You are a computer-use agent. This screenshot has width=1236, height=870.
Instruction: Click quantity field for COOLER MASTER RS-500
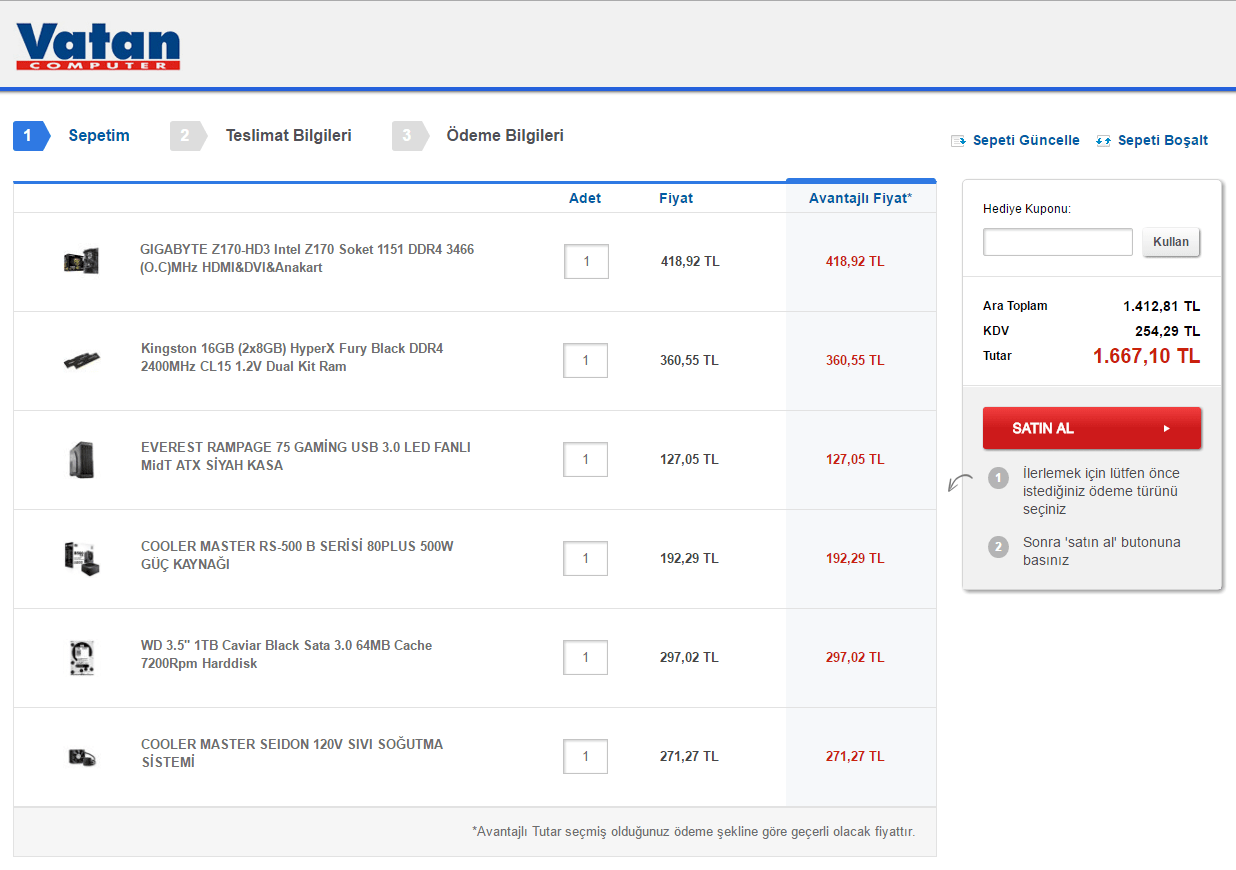(x=586, y=558)
